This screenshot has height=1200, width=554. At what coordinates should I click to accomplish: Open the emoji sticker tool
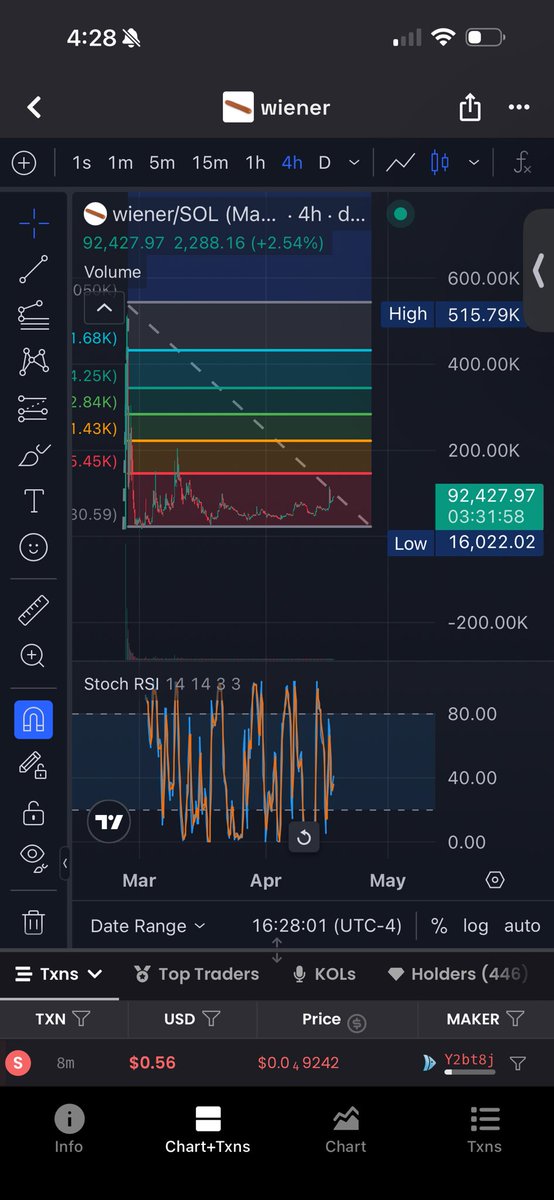(34, 547)
